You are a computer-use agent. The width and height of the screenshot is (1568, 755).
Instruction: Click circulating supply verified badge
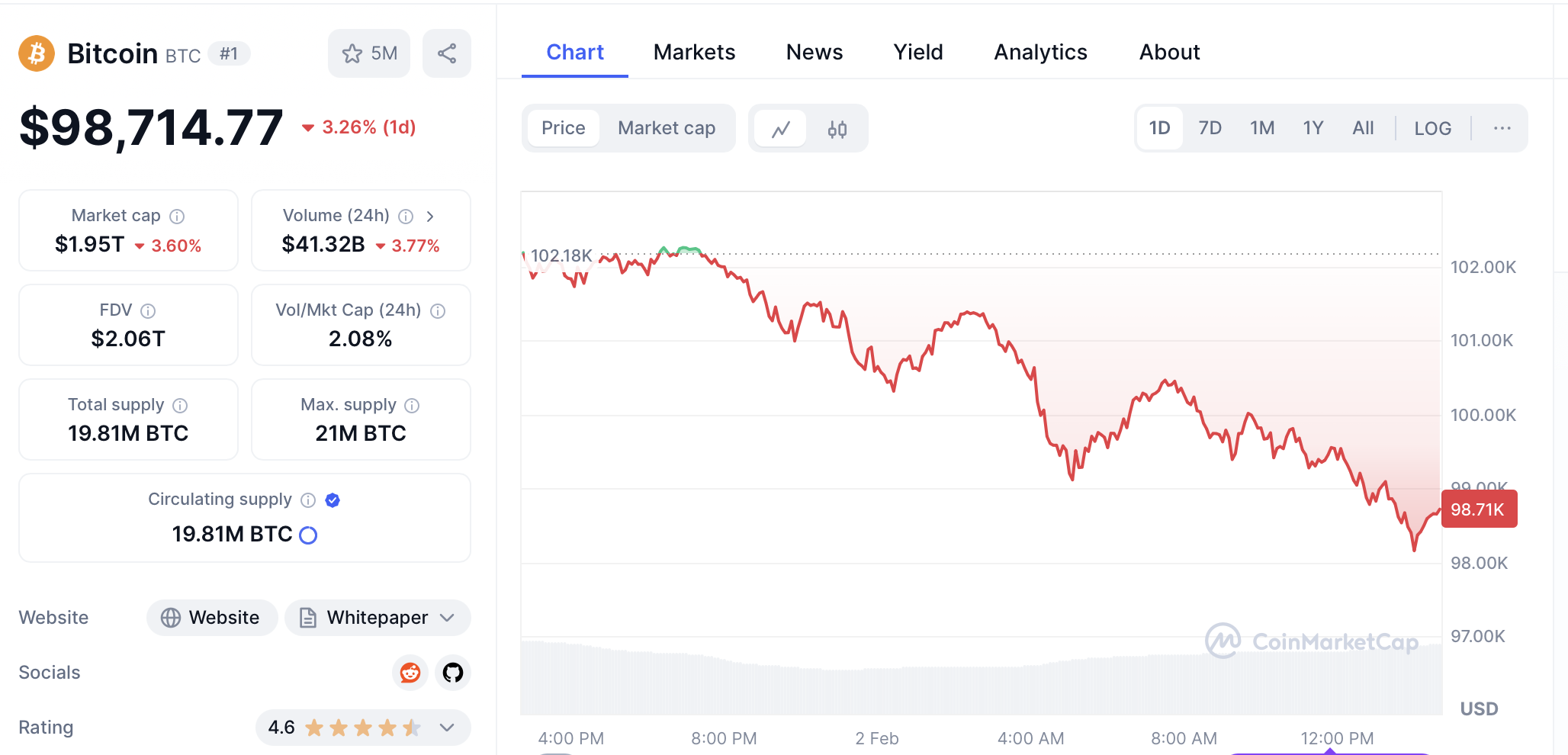tap(333, 500)
